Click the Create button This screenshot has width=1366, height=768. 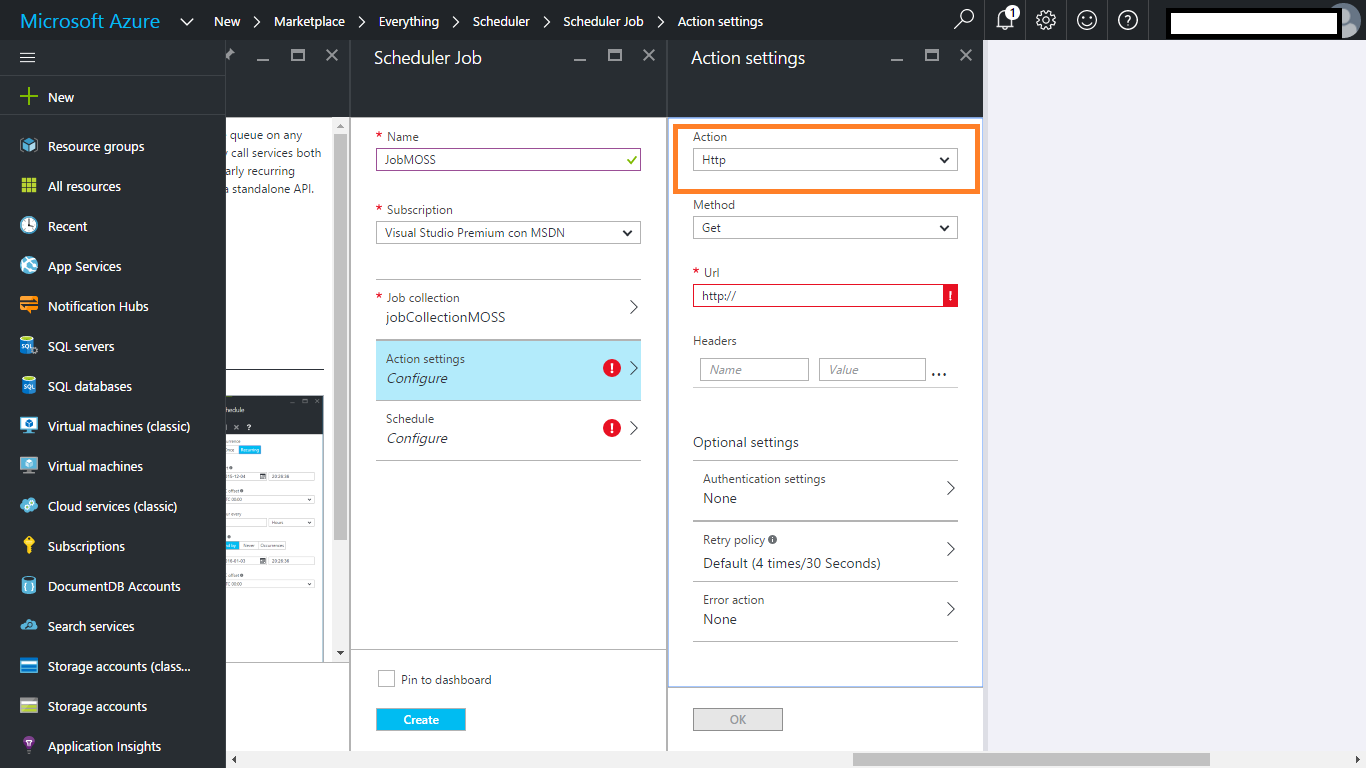[421, 720]
